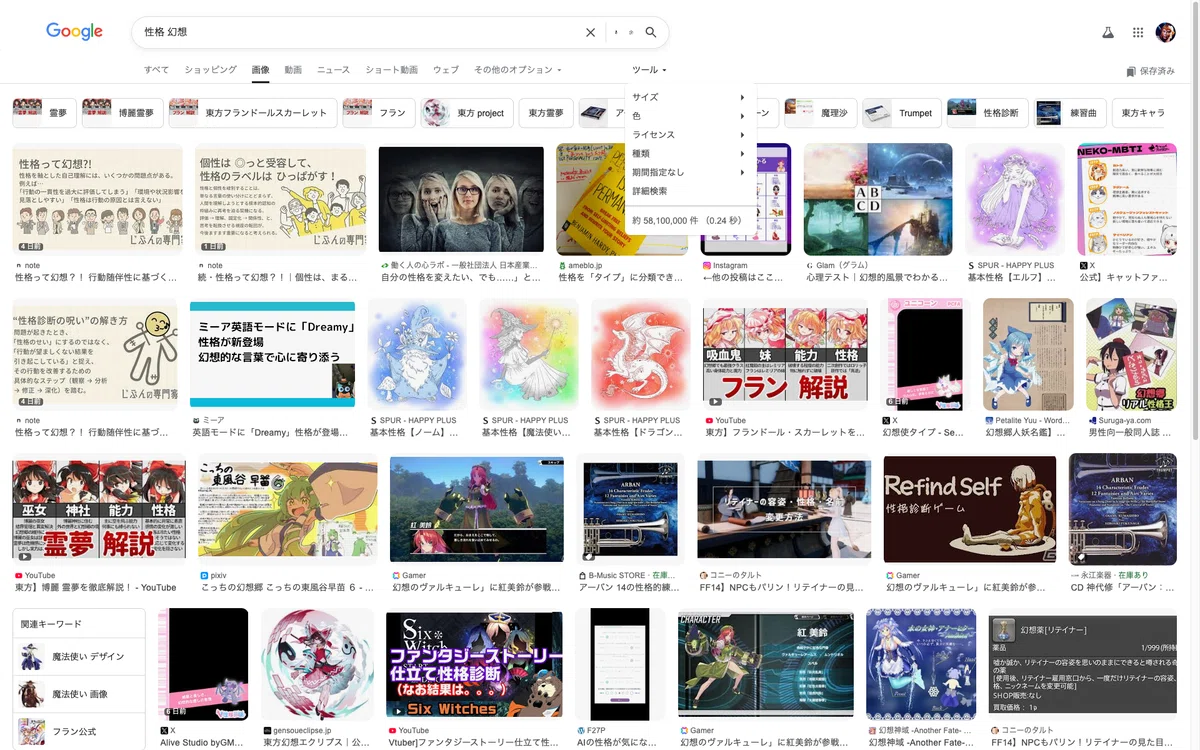Select the Trumpet filter chip

pos(901,113)
